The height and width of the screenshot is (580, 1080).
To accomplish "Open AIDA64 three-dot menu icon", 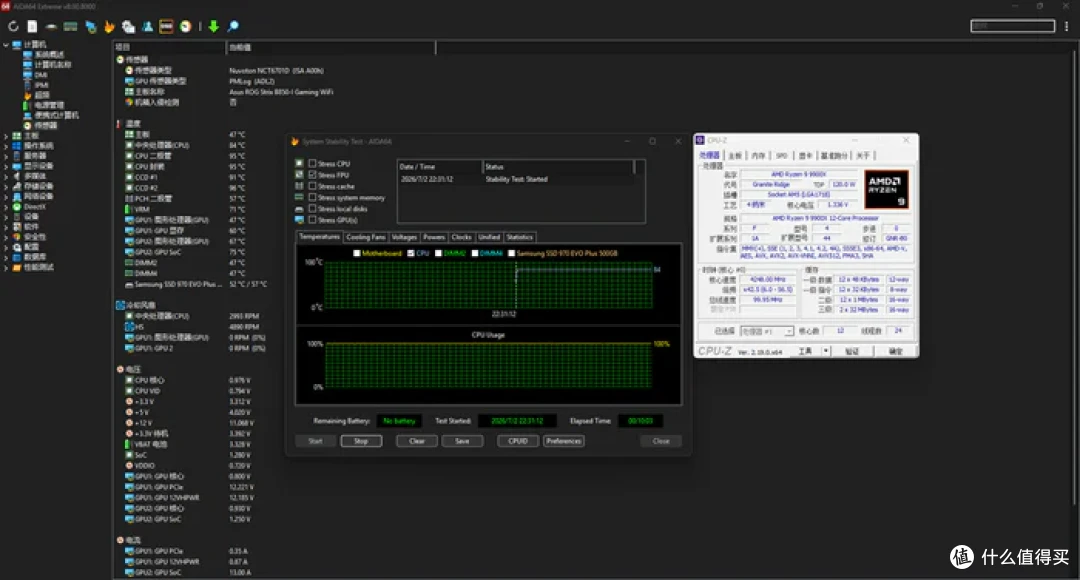I will (x=1066, y=26).
